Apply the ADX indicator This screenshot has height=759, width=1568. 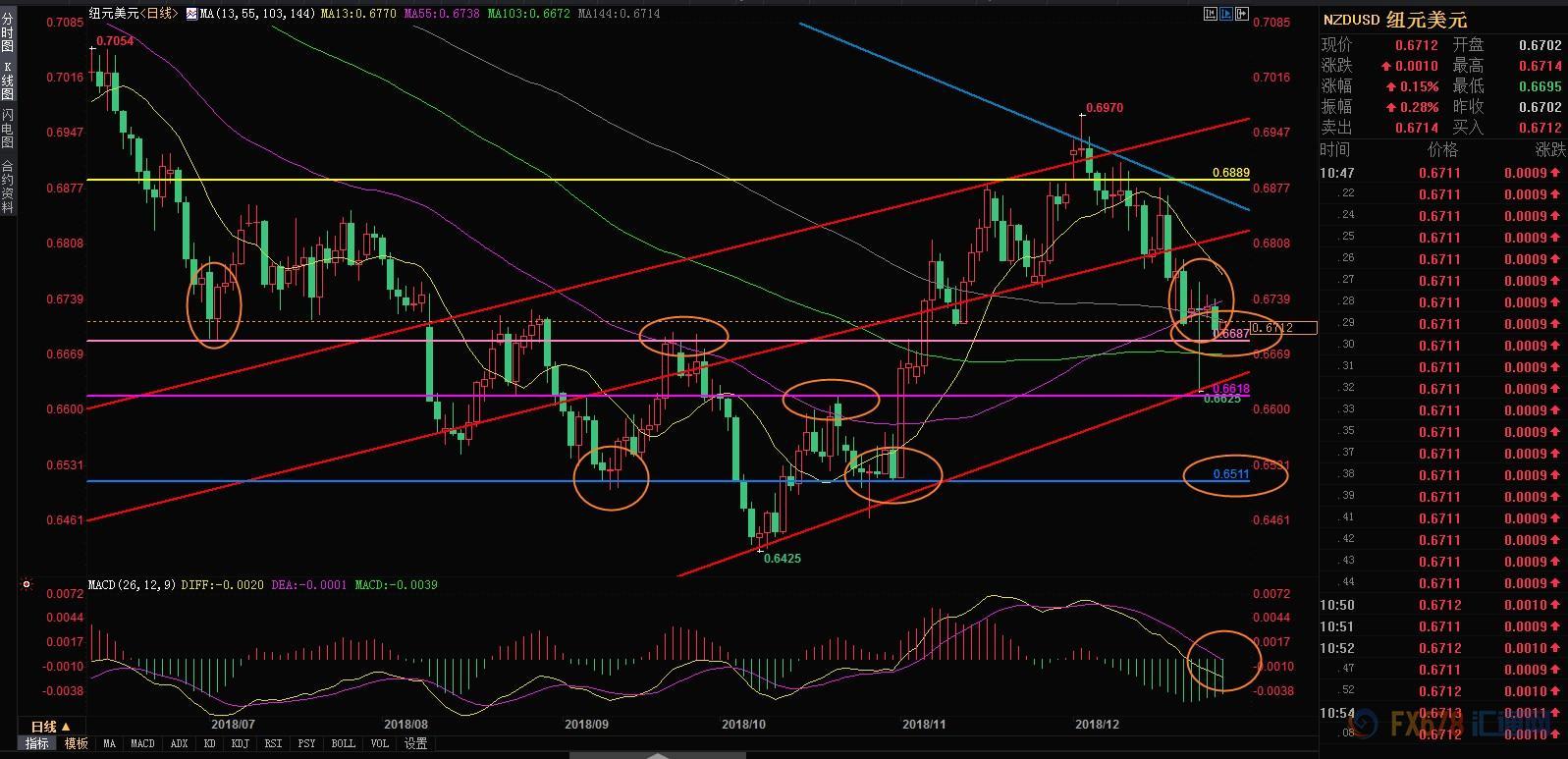(x=179, y=744)
